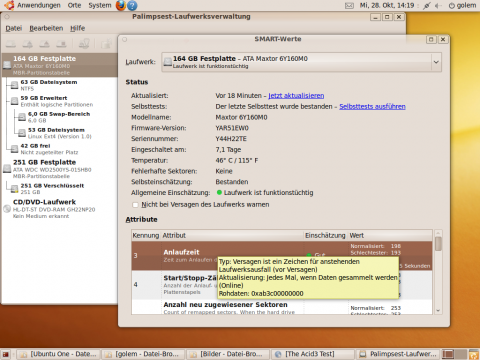Click the 251 GB Festplatte drive icon
480x360 pixels.
pos(7,168)
